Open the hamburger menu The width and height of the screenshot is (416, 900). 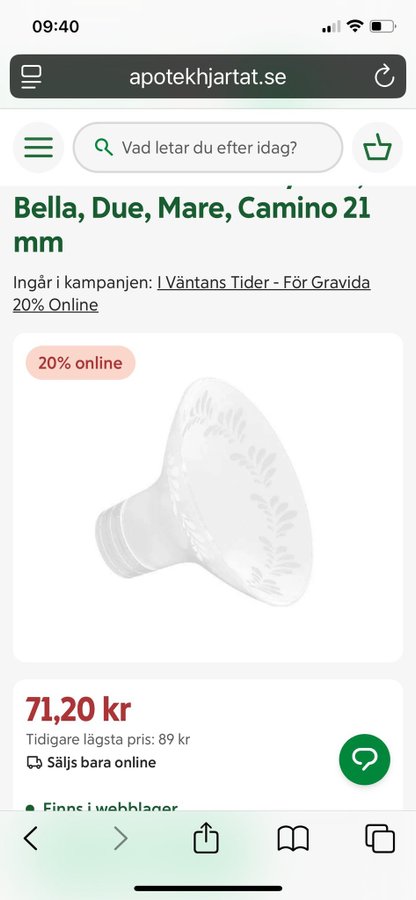tap(38, 148)
